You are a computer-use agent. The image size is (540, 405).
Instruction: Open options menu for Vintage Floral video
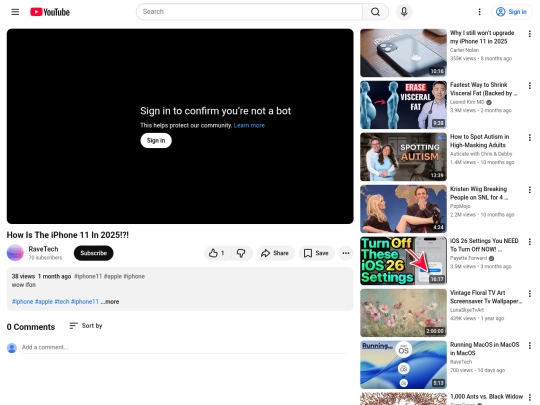[x=530, y=294]
